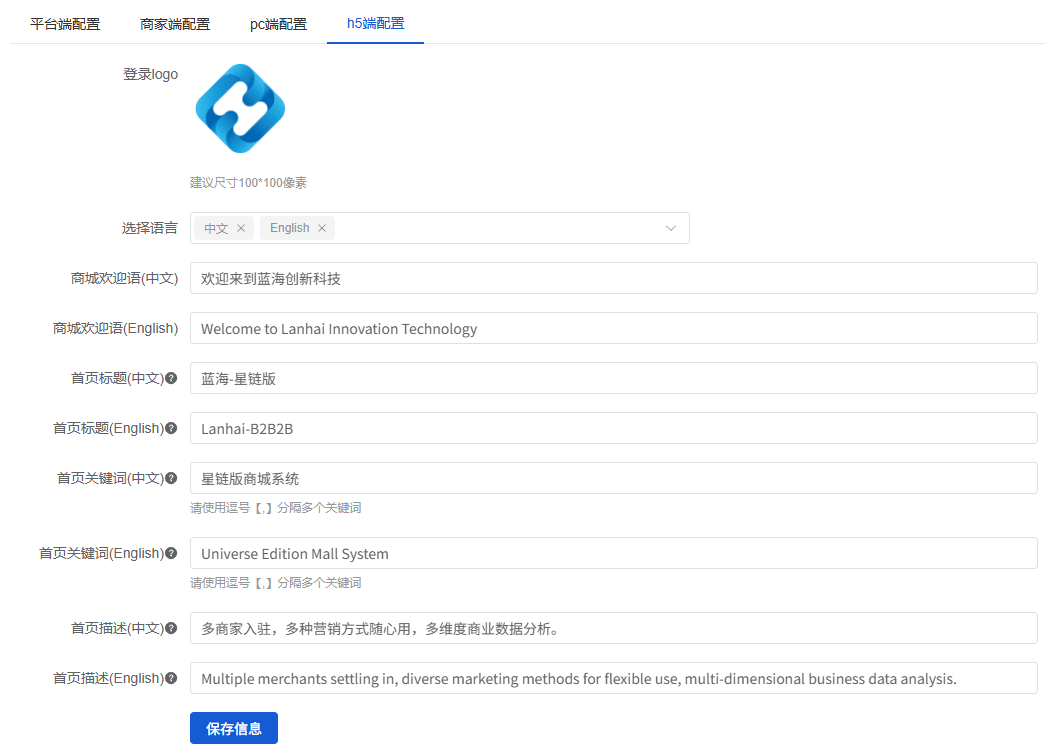Click the 登录logo label
This screenshot has height=745, width=1045.
pyautogui.click(x=151, y=74)
